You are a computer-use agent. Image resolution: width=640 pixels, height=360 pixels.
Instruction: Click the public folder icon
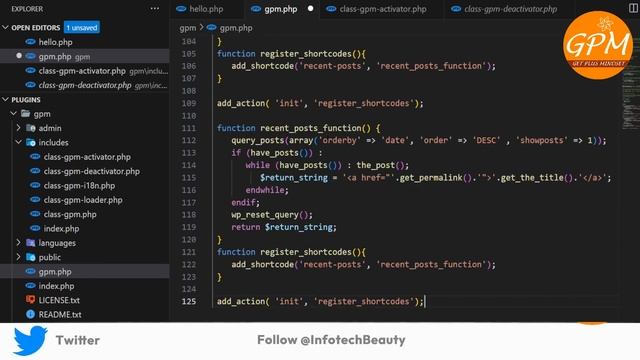[x=31, y=257]
